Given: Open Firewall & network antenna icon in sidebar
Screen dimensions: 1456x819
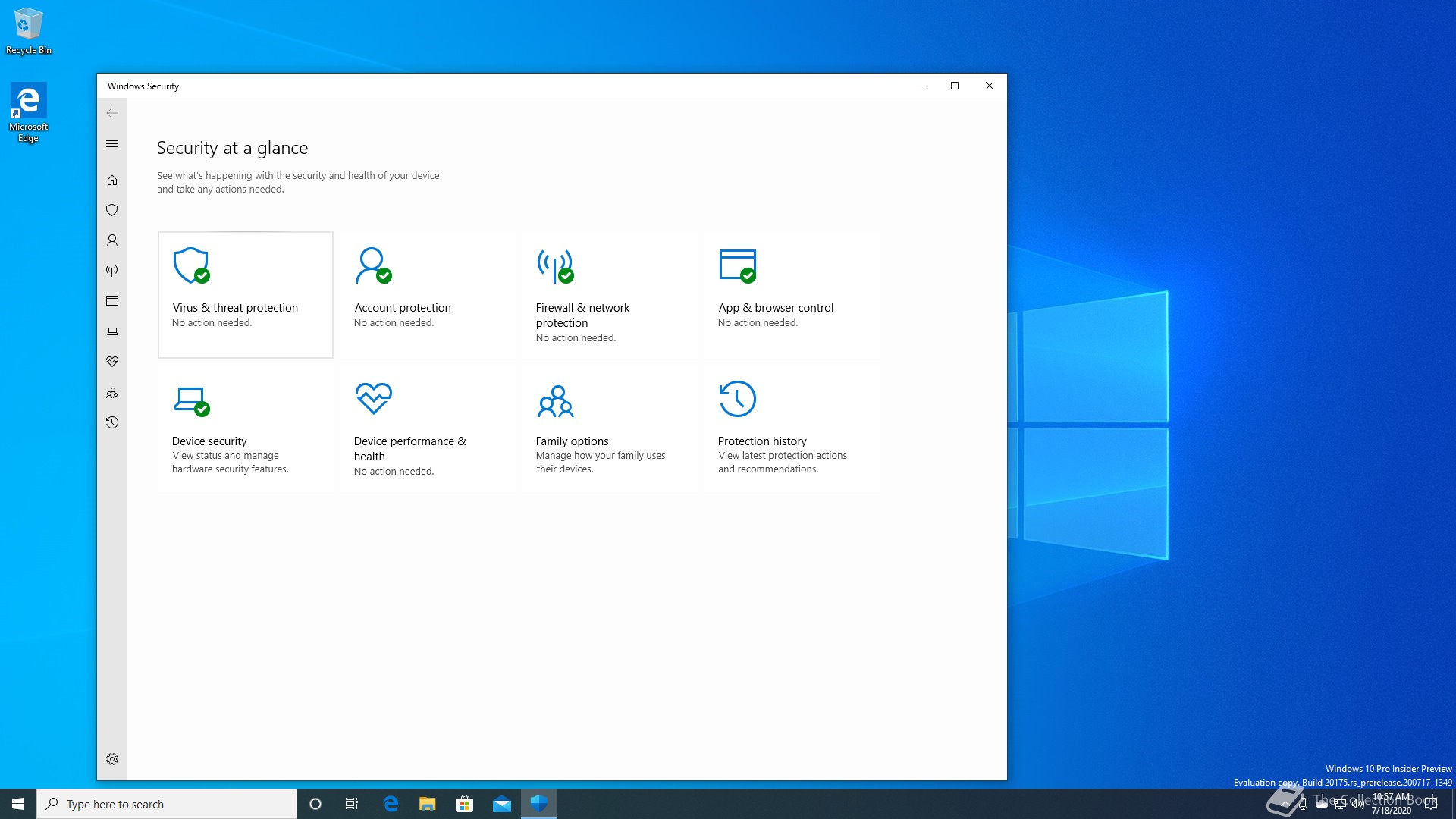Looking at the screenshot, I should 112,271.
